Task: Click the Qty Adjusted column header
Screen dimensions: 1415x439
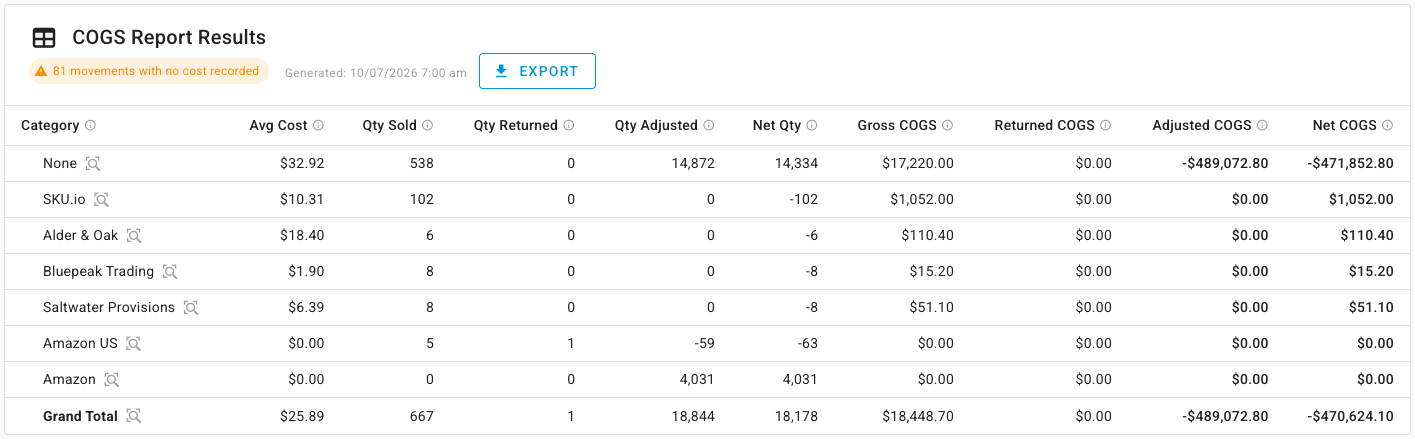Action: pyautogui.click(x=656, y=126)
